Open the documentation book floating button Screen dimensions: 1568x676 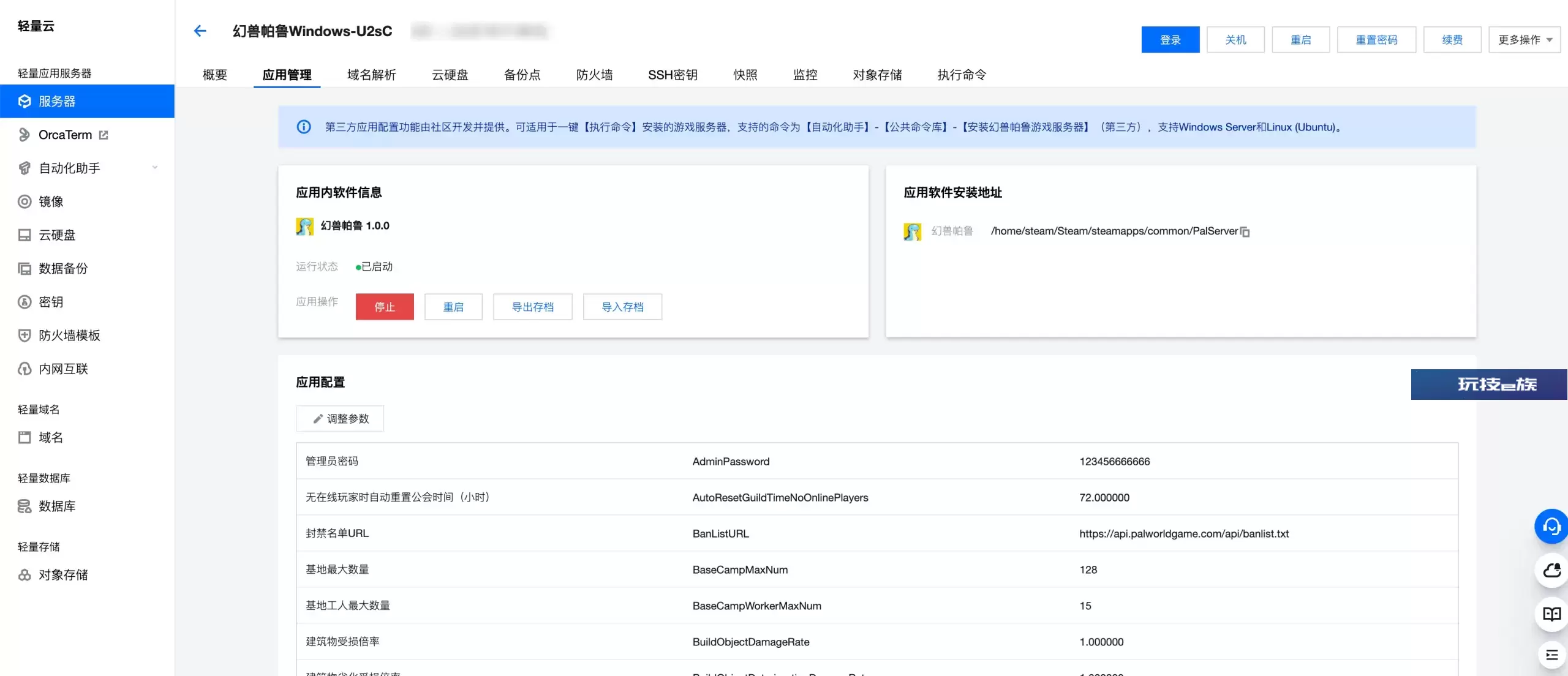1551,614
